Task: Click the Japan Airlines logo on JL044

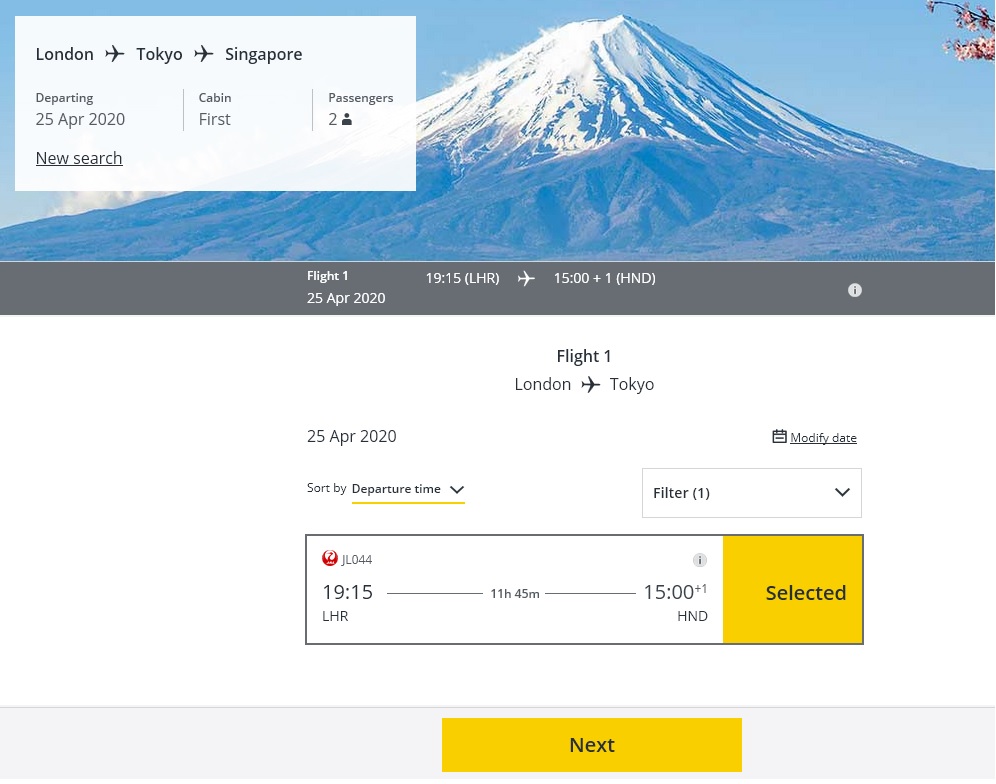Action: click(330, 559)
